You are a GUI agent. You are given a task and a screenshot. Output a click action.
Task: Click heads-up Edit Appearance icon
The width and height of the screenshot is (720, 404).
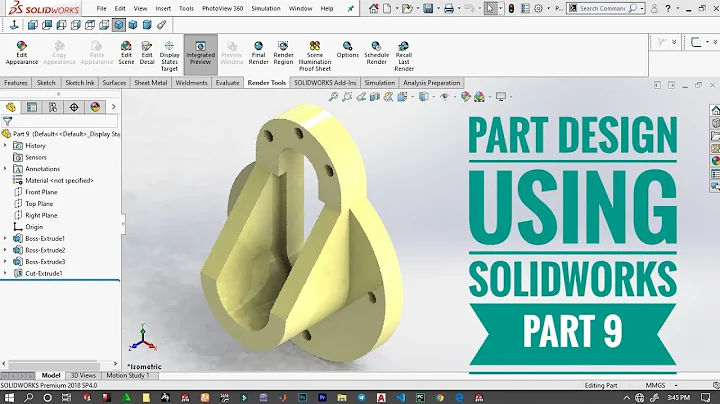pyautogui.click(x=465, y=96)
